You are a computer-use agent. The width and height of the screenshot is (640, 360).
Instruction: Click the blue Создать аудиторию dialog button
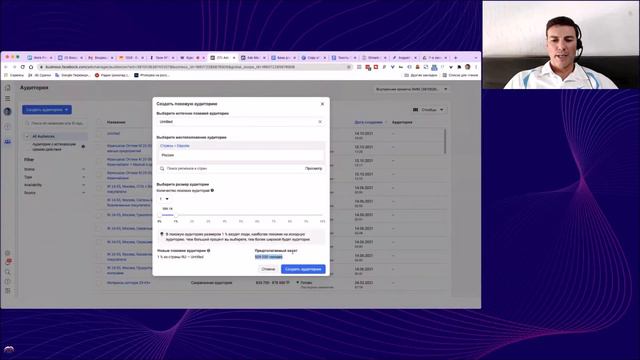pyautogui.click(x=303, y=269)
